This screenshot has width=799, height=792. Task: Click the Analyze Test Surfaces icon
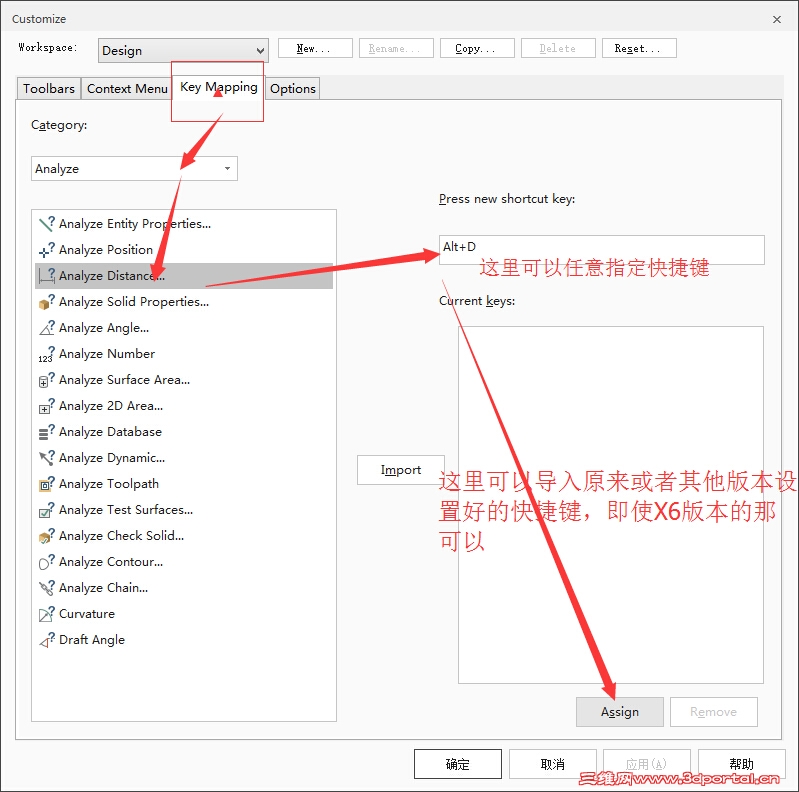tap(47, 509)
